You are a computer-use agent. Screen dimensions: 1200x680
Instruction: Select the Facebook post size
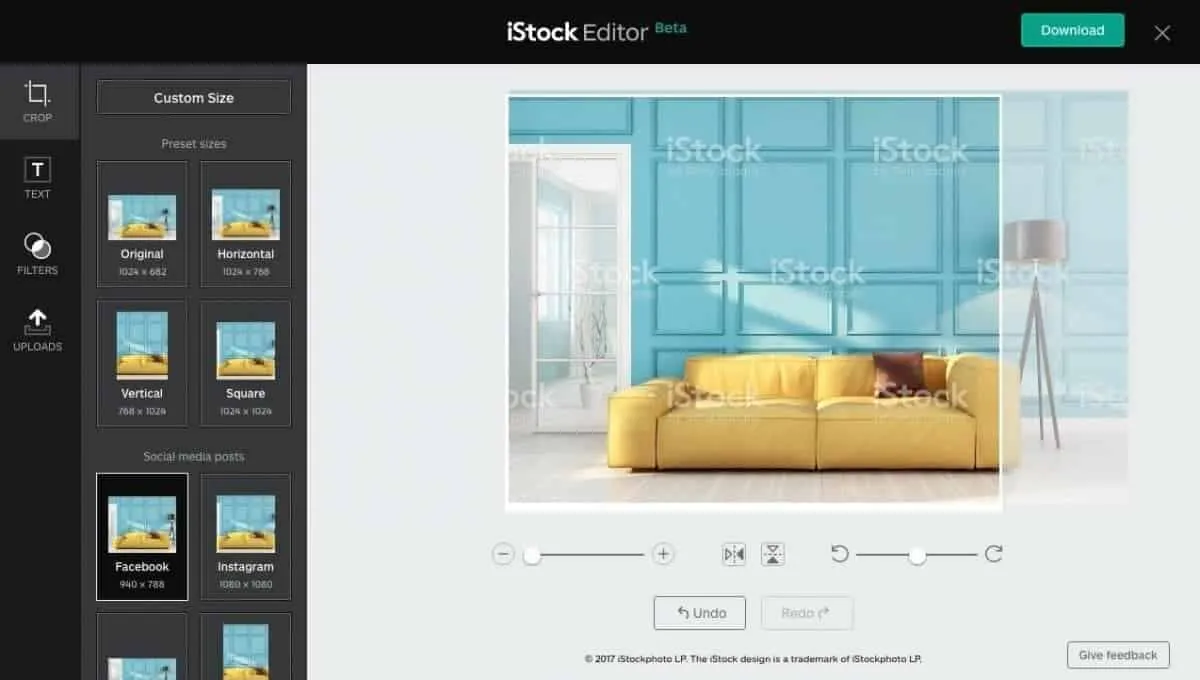click(142, 537)
